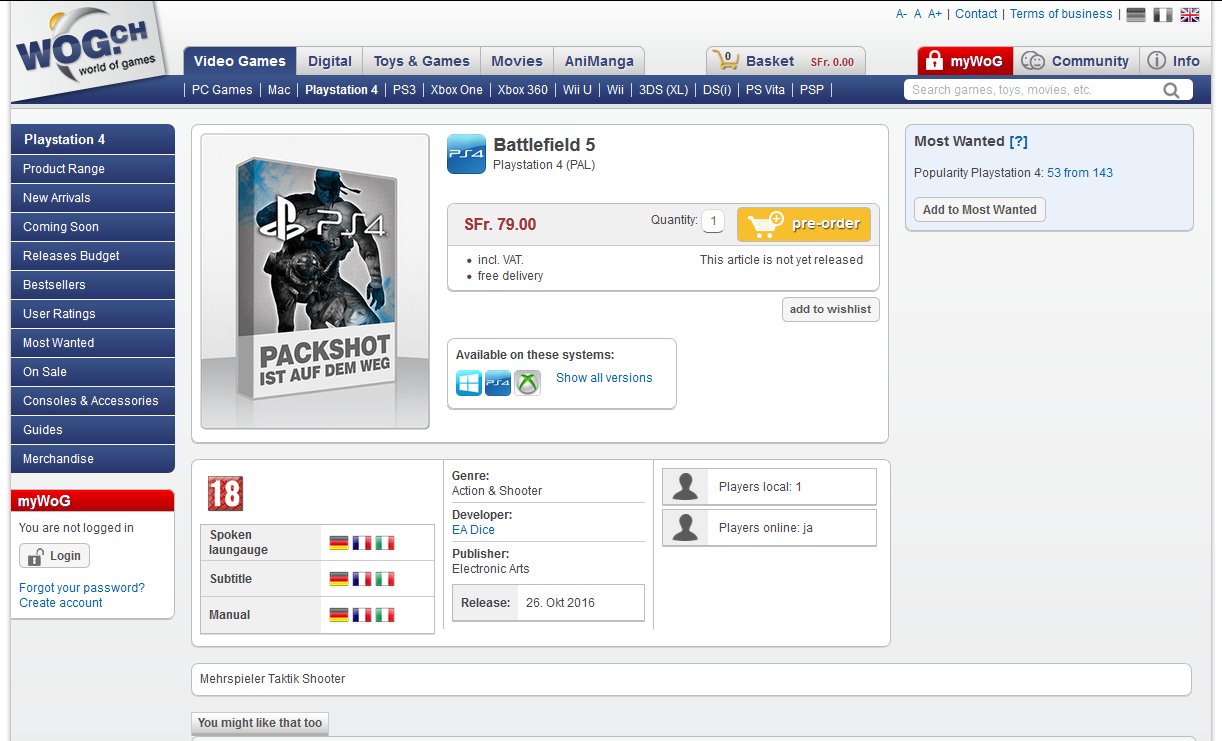The width and height of the screenshot is (1222, 741).
Task: Click the Players online person icon
Action: [685, 528]
